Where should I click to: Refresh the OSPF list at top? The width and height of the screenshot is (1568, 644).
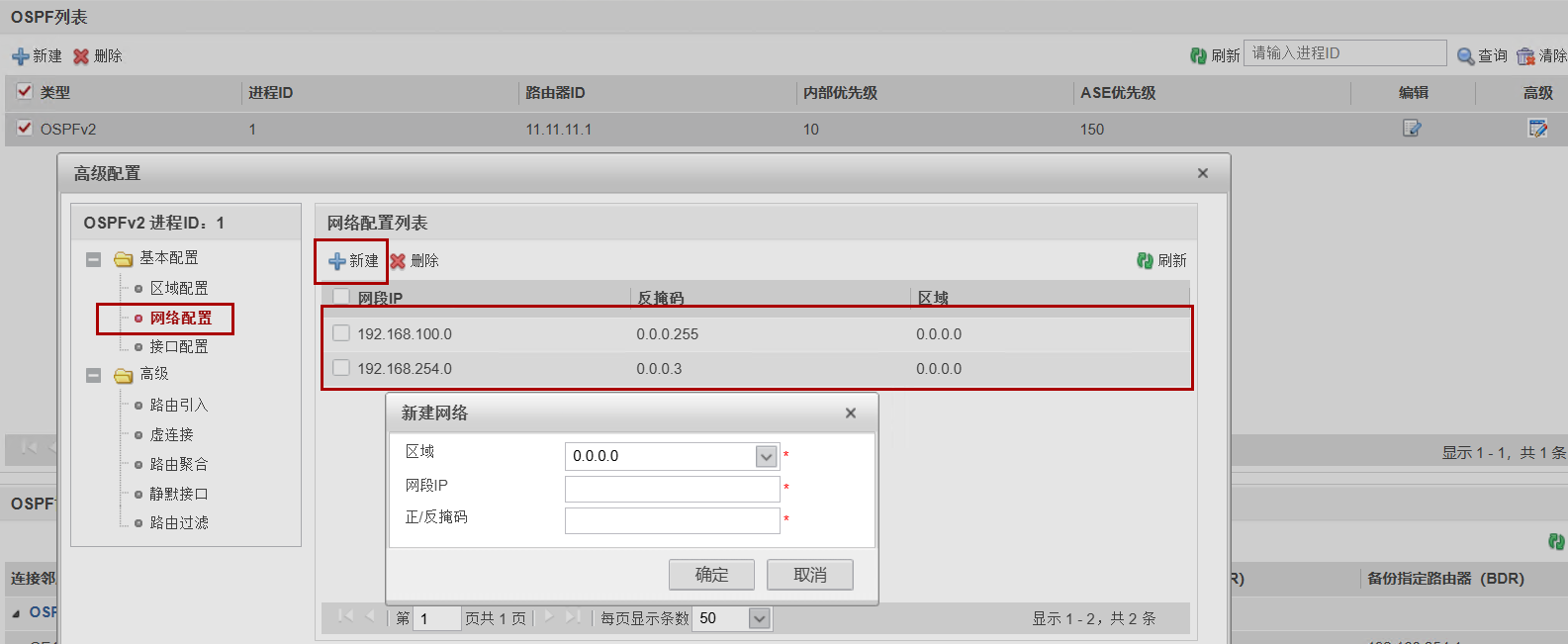[1198, 56]
